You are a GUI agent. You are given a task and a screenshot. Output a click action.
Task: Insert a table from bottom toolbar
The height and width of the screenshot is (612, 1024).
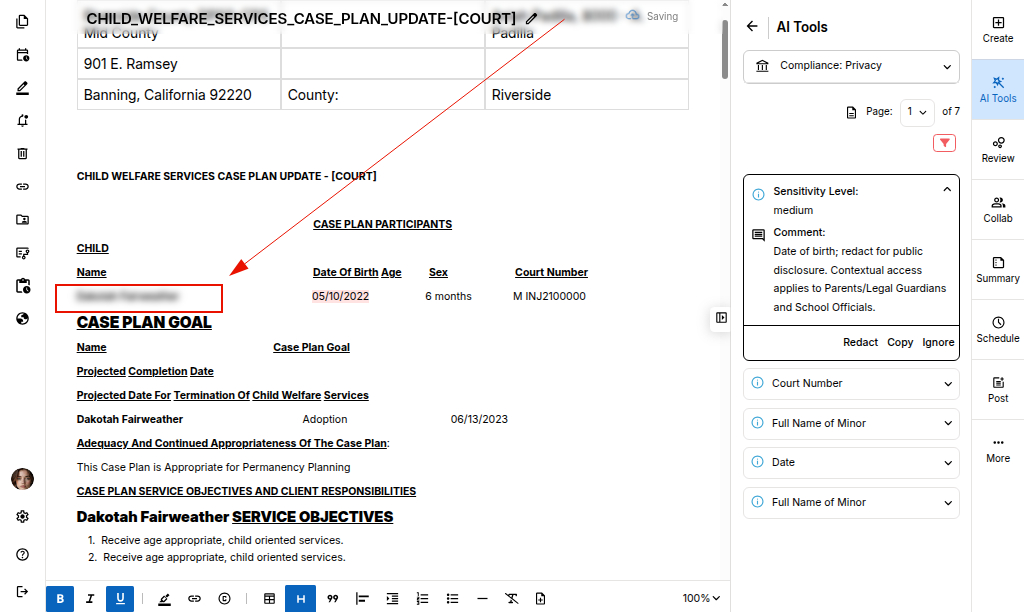point(269,598)
